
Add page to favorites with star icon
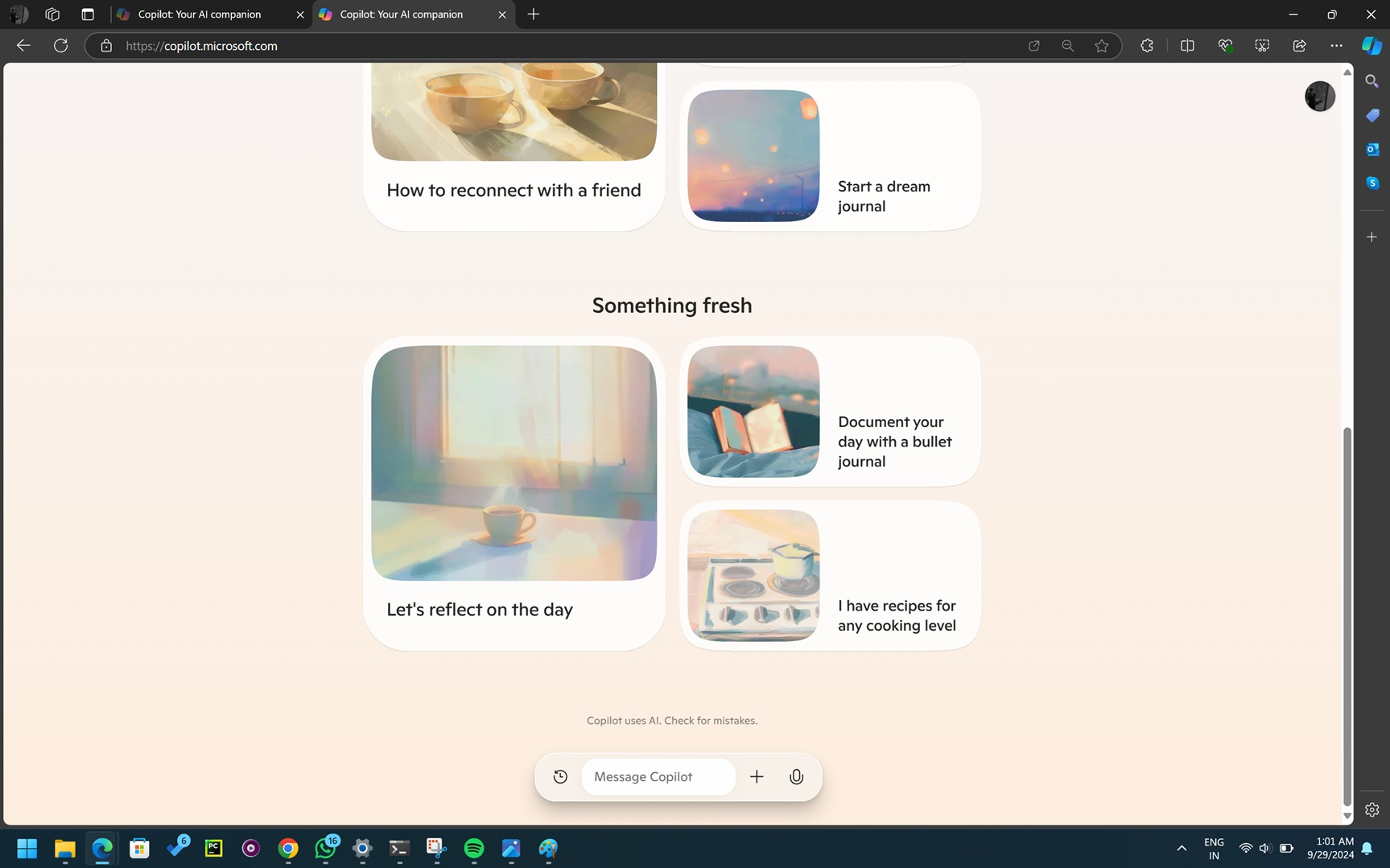[x=1102, y=46]
